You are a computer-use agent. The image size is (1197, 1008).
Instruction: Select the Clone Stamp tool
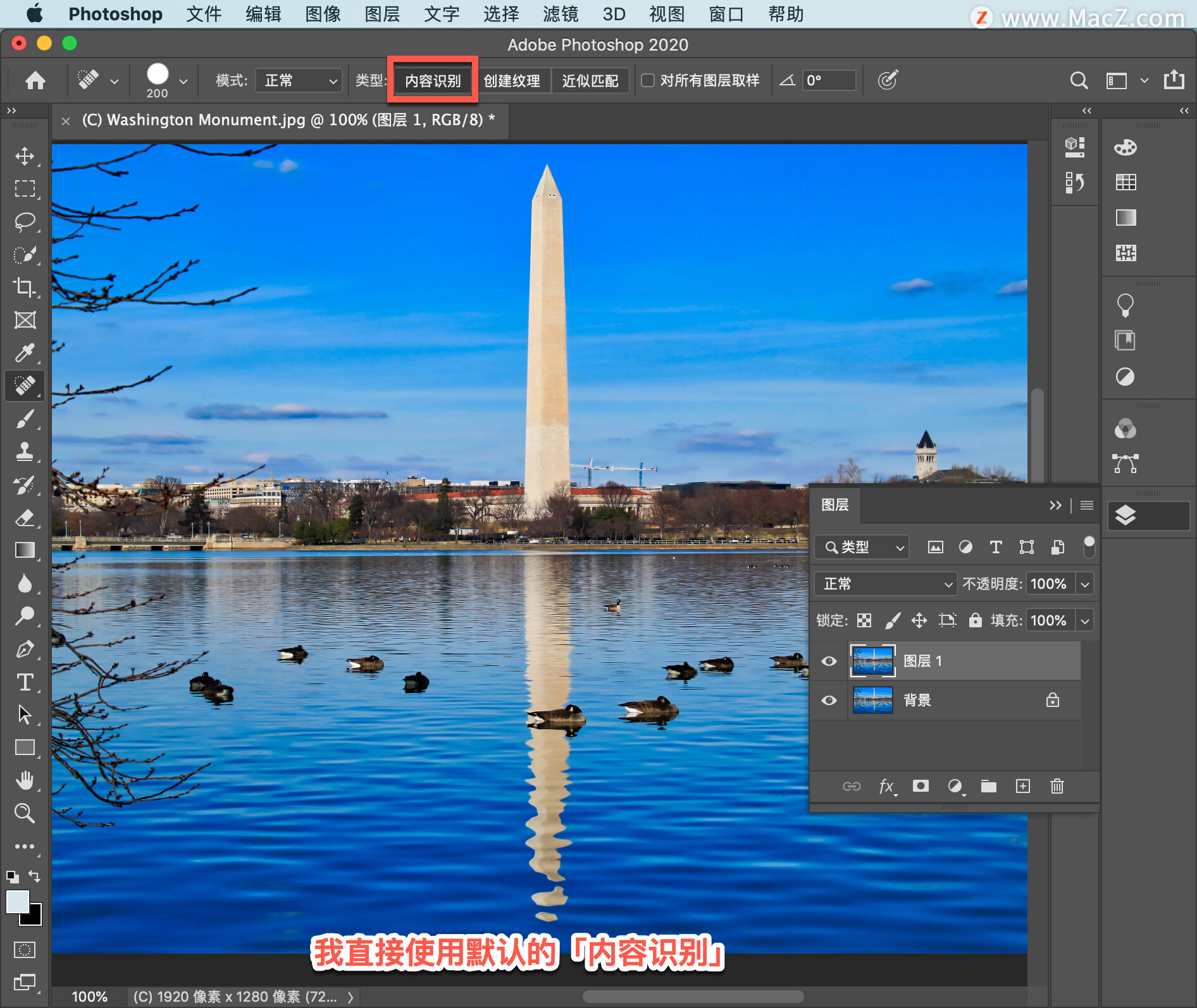pos(25,452)
